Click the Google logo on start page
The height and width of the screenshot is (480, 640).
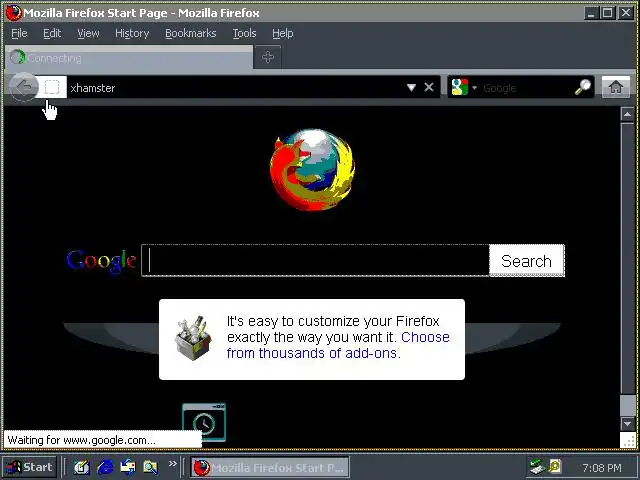coord(101,261)
